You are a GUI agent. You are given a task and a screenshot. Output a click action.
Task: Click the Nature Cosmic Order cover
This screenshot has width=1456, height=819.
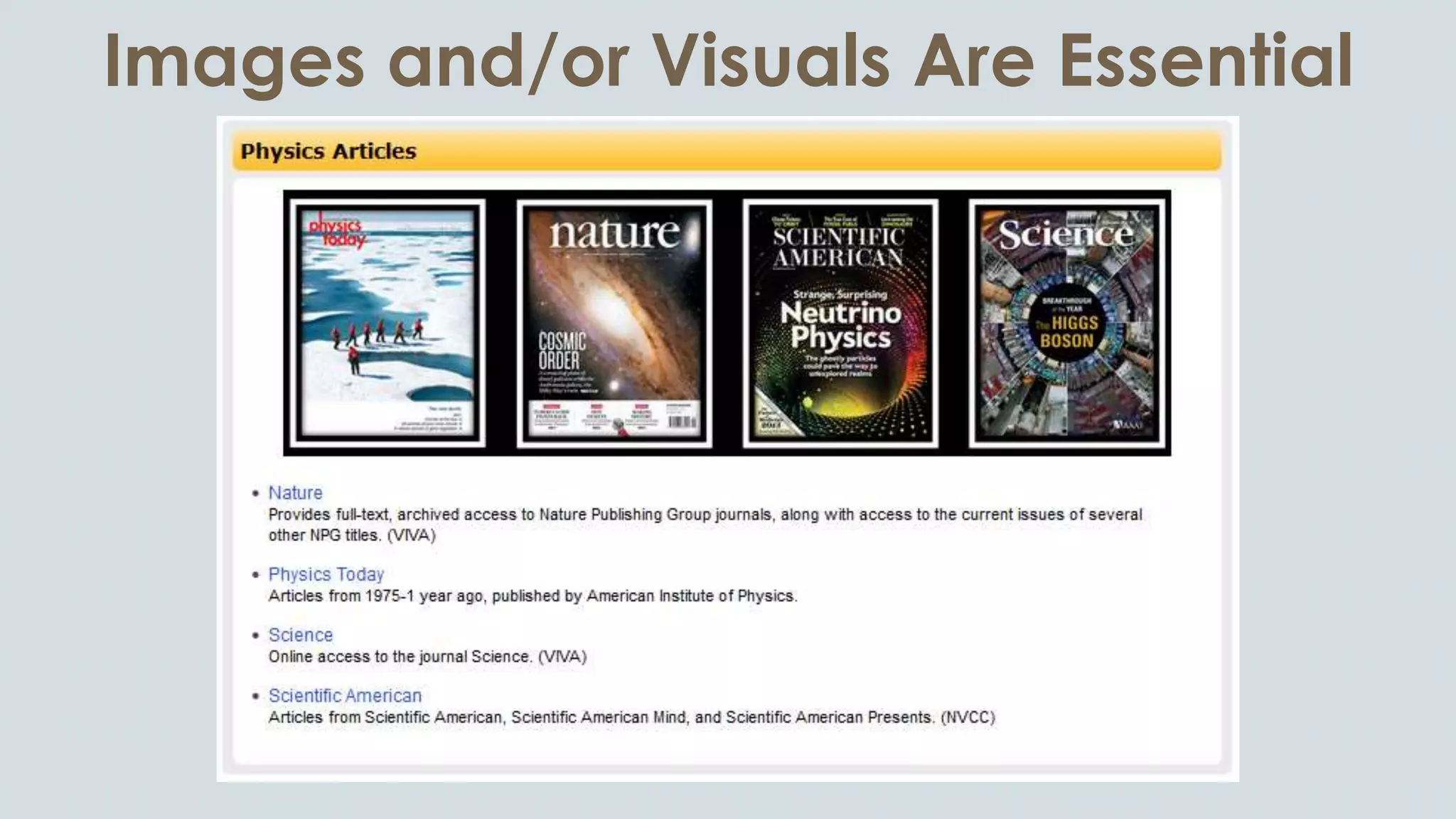click(x=614, y=323)
